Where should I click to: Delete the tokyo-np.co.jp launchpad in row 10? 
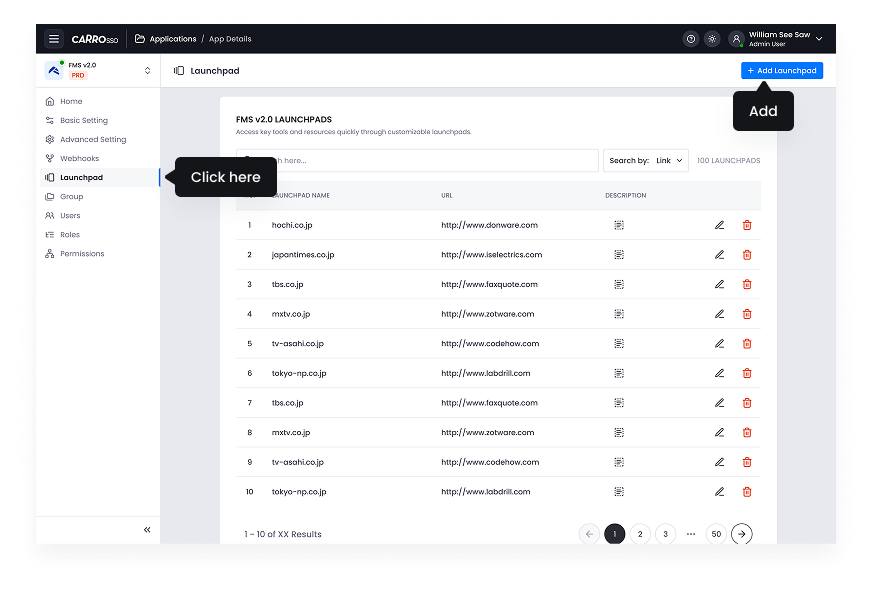point(746,491)
